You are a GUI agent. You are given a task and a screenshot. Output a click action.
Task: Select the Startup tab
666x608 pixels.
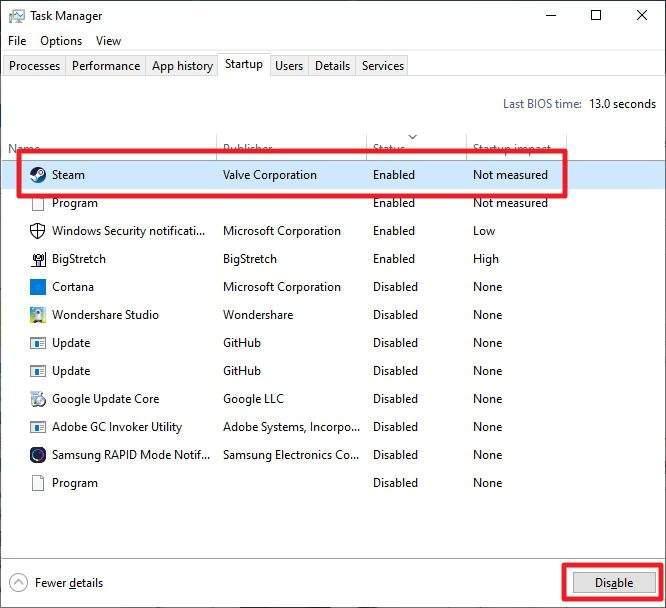point(244,64)
